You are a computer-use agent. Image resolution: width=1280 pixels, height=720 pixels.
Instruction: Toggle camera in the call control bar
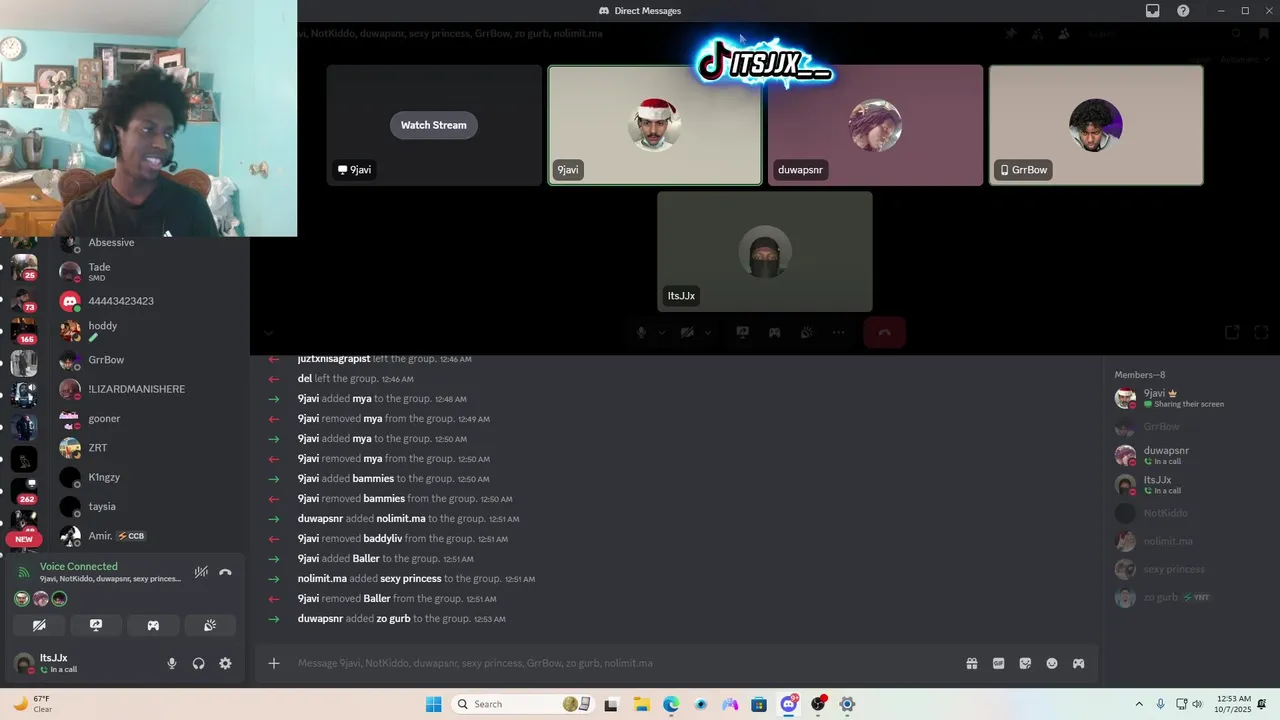[687, 333]
